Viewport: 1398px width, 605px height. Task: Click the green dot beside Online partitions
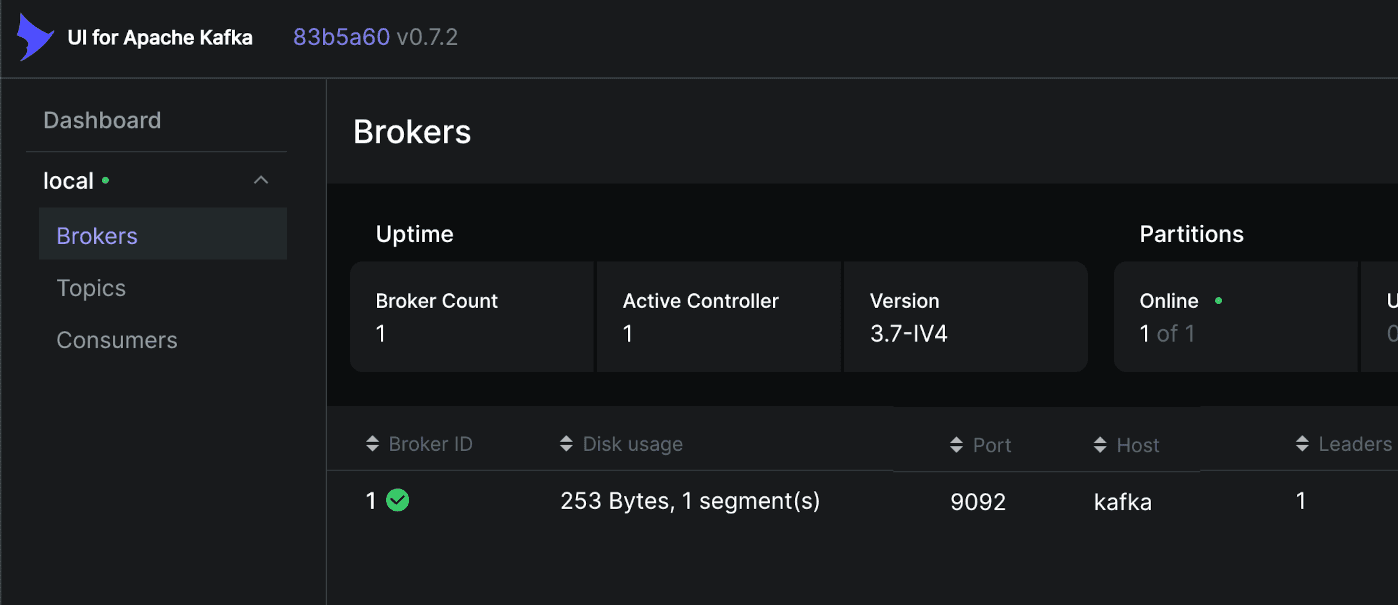coord(1218,300)
